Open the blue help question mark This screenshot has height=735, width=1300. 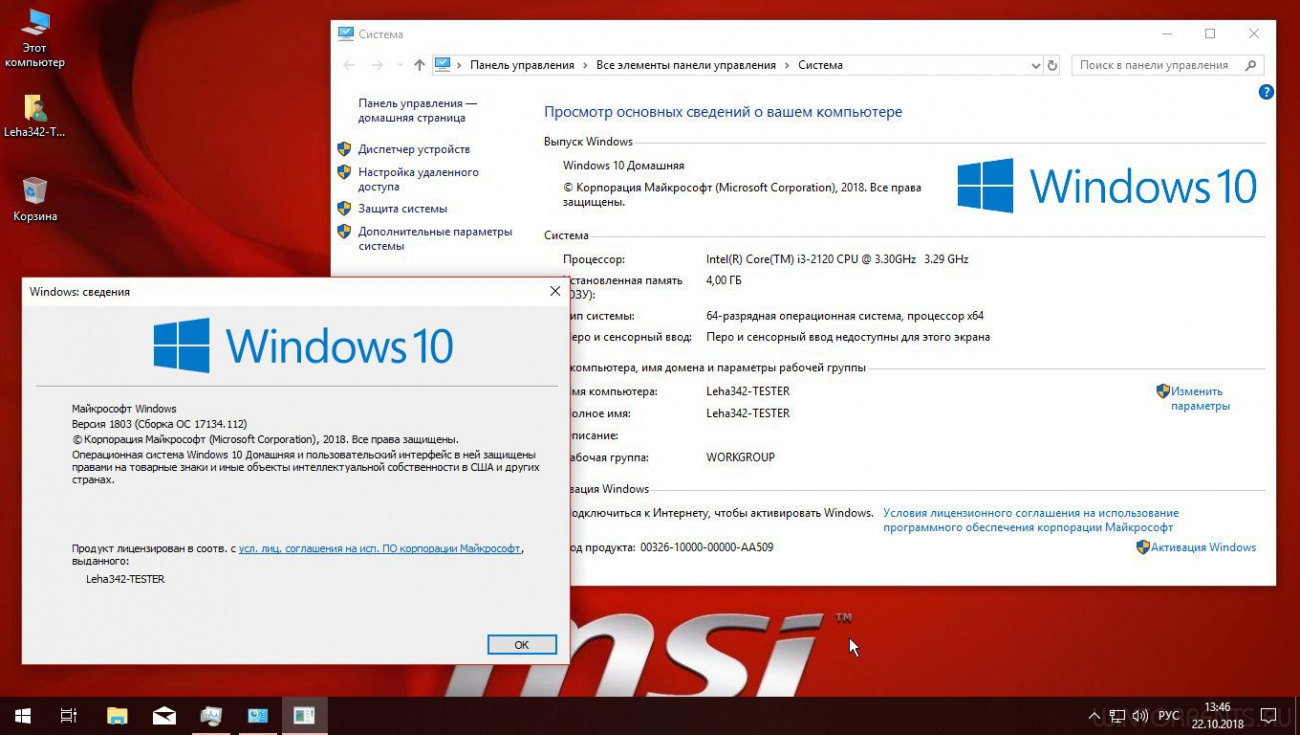pos(1266,92)
